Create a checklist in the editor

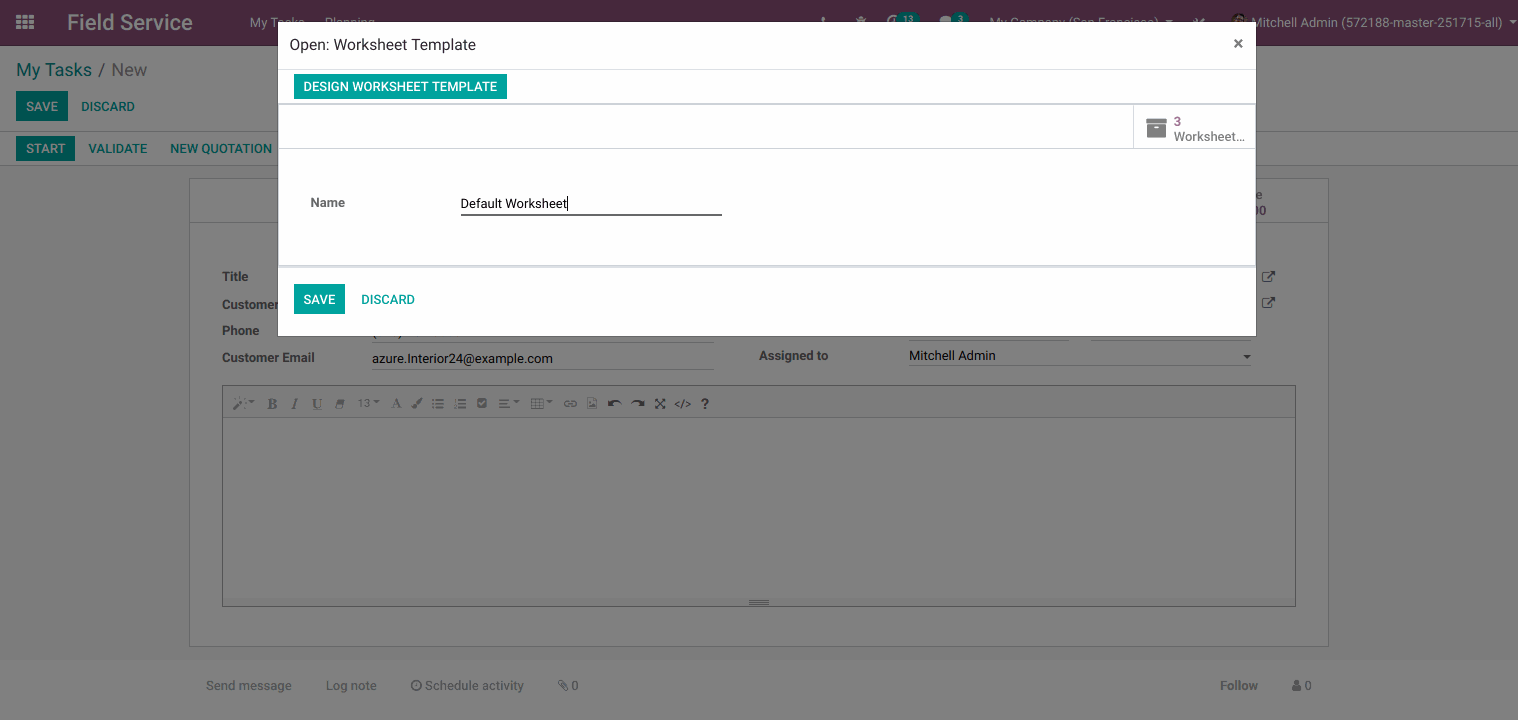click(482, 403)
